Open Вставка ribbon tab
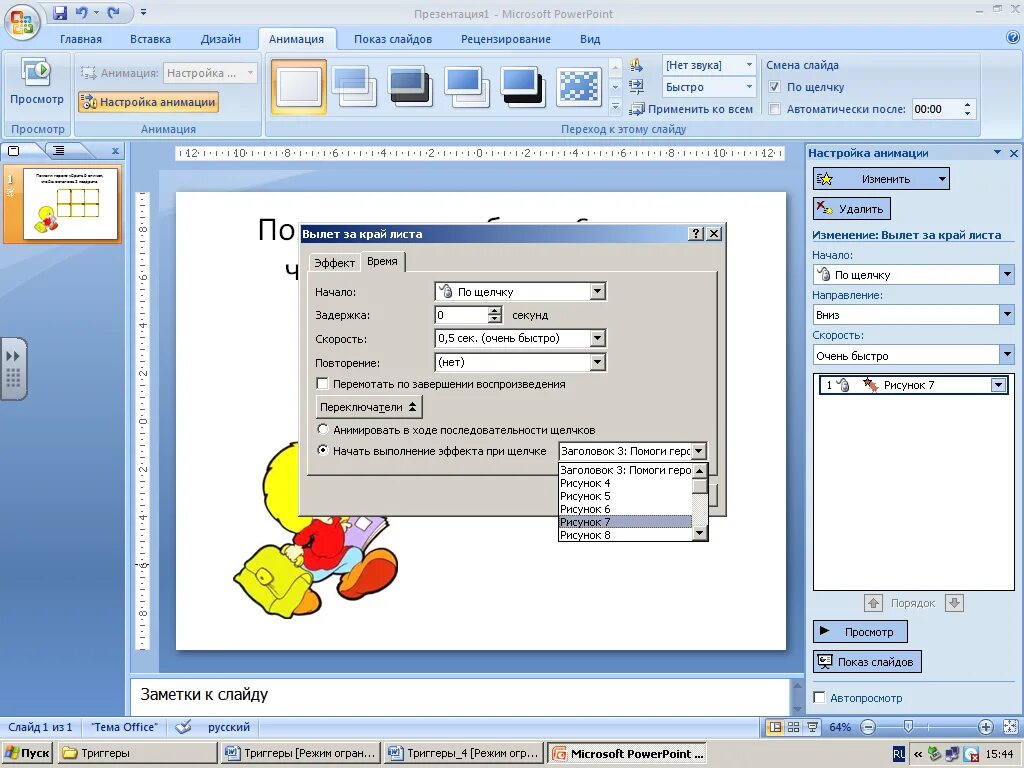 click(150, 39)
